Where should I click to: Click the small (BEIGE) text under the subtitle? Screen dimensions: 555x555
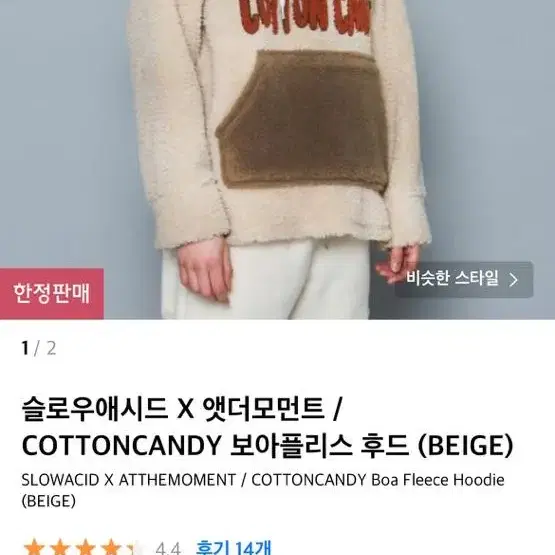[48, 501]
